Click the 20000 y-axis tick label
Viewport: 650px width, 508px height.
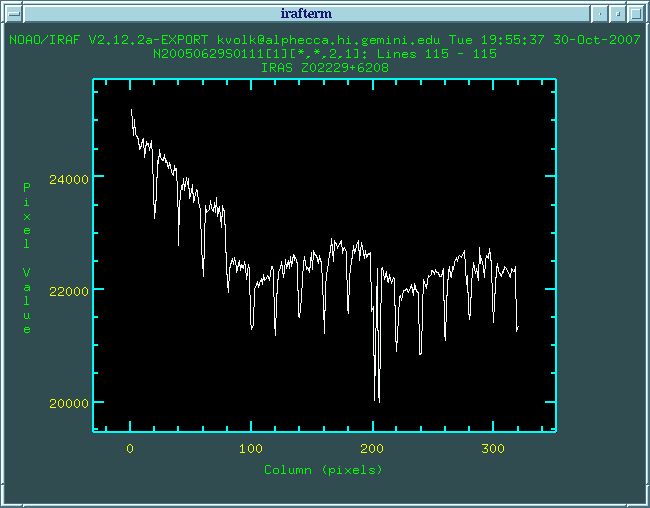pyautogui.click(x=69, y=403)
